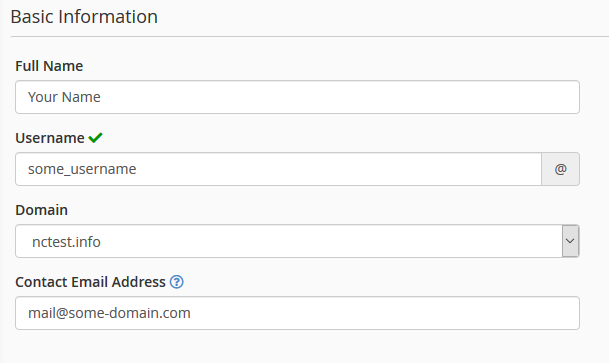Click the Basic Information heading
Screen dimensions: 609x363
(x=84, y=17)
